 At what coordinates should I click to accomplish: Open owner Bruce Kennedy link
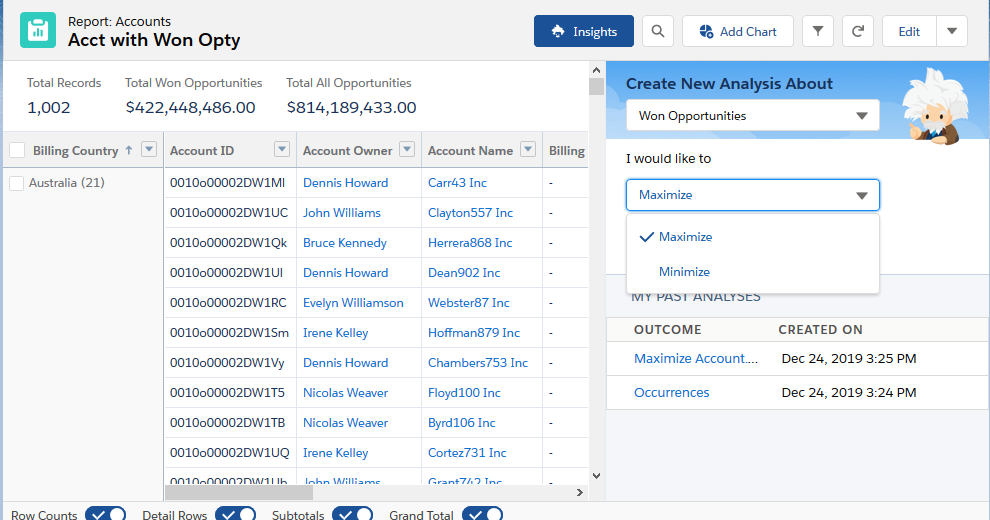tap(345, 243)
